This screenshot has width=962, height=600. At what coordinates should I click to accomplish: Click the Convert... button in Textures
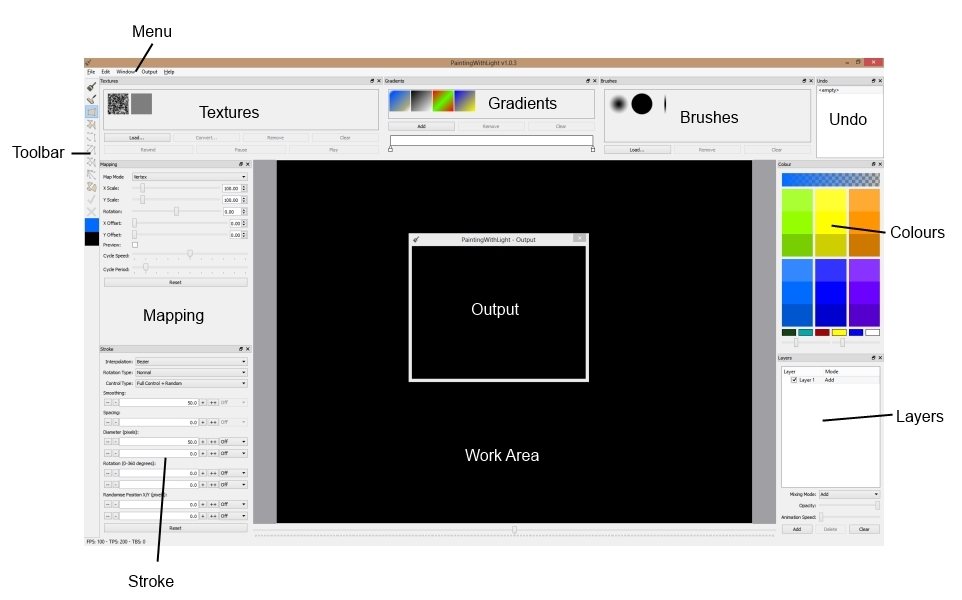[206, 138]
